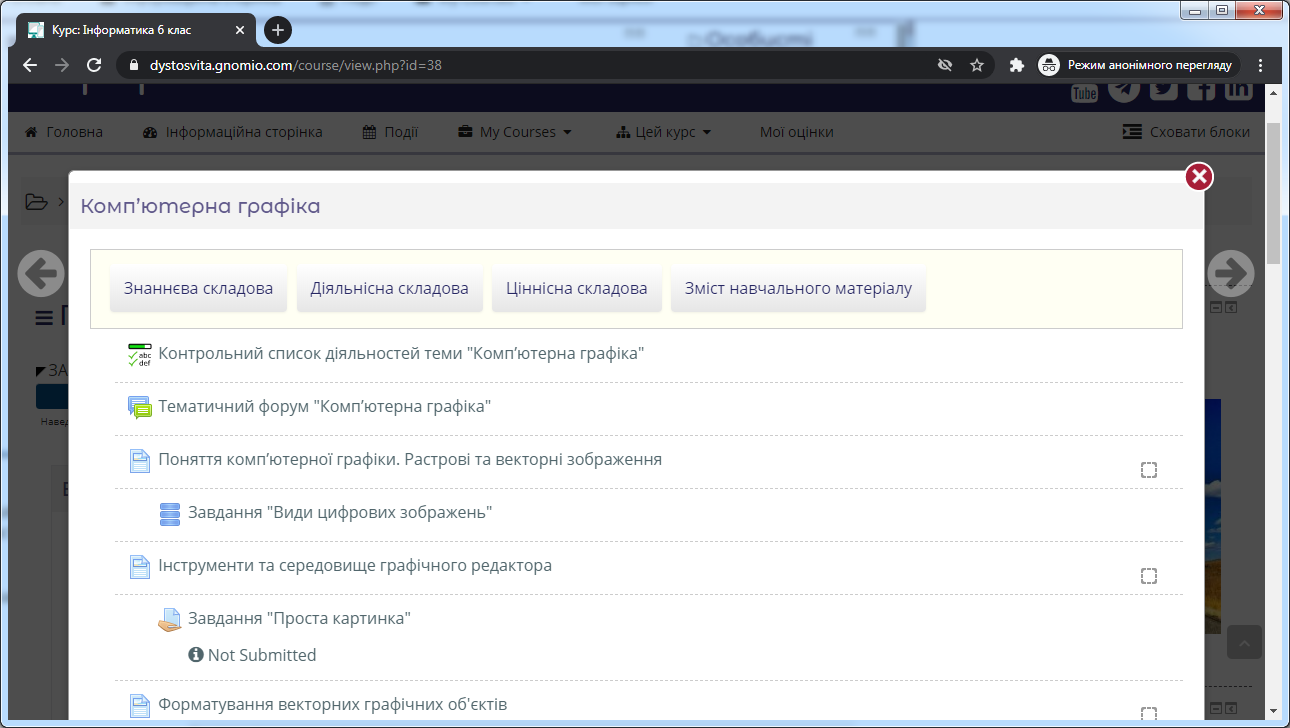The image size is (1290, 728).
Task: Click Сховати блоки to hide blocks
Action: point(1186,132)
